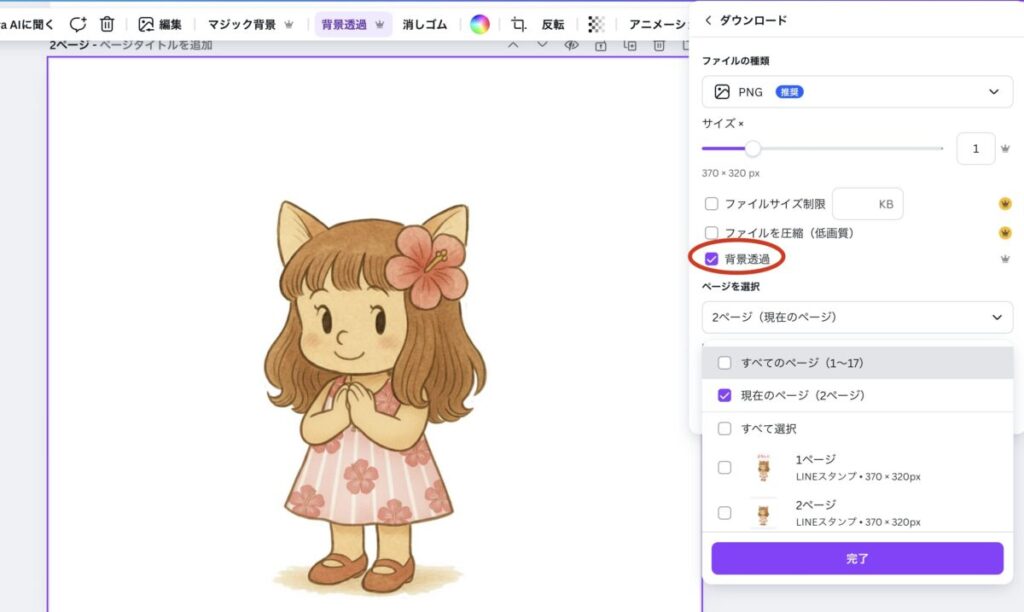Image resolution: width=1024 pixels, height=612 pixels.
Task: Click the add-page icon above the canvas
Action: [x=630, y=45]
